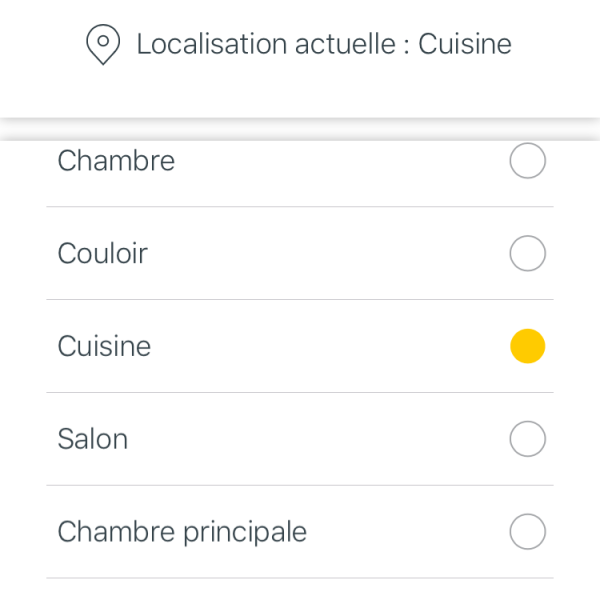This screenshot has height=600, width=600.
Task: Choose the Couloir radio button
Action: coord(527,254)
